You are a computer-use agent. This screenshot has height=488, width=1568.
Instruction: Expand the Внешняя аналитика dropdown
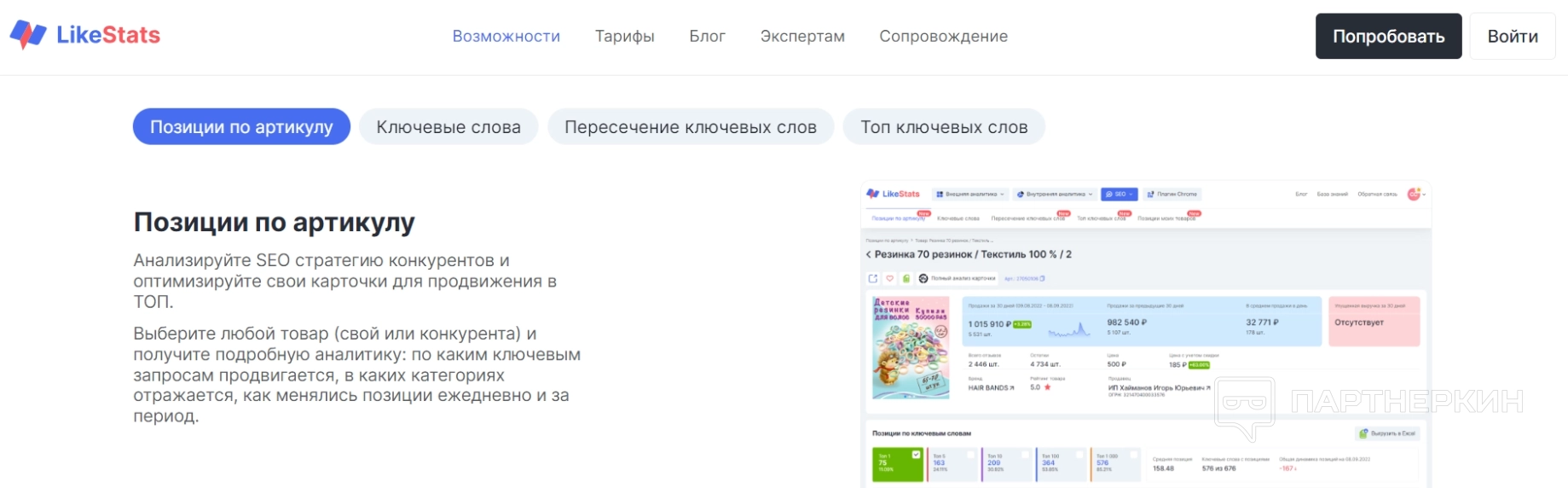[x=970, y=195]
